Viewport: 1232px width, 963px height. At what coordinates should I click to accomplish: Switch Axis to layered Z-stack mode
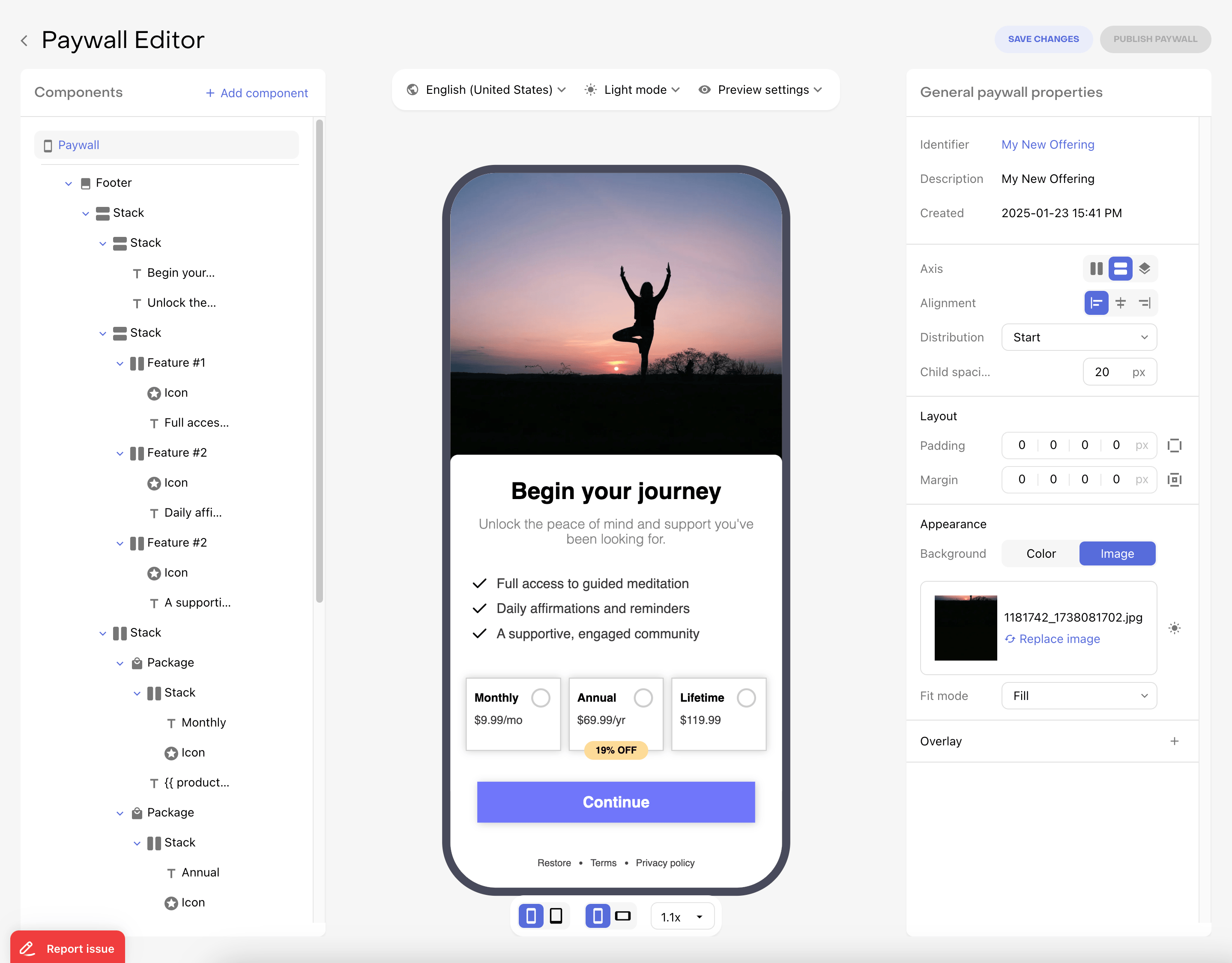tap(1145, 269)
